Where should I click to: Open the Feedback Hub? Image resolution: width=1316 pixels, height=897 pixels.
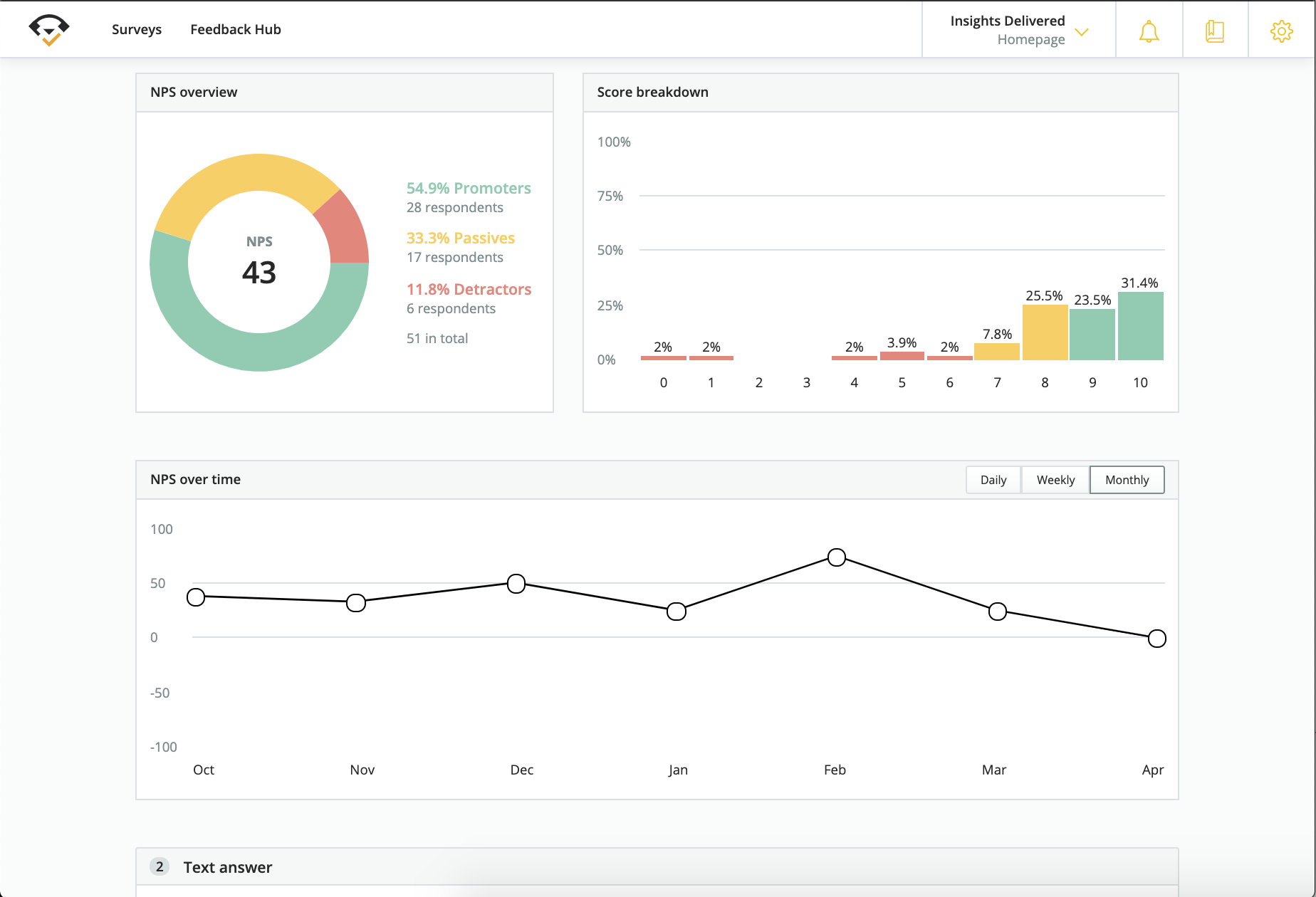tap(235, 29)
